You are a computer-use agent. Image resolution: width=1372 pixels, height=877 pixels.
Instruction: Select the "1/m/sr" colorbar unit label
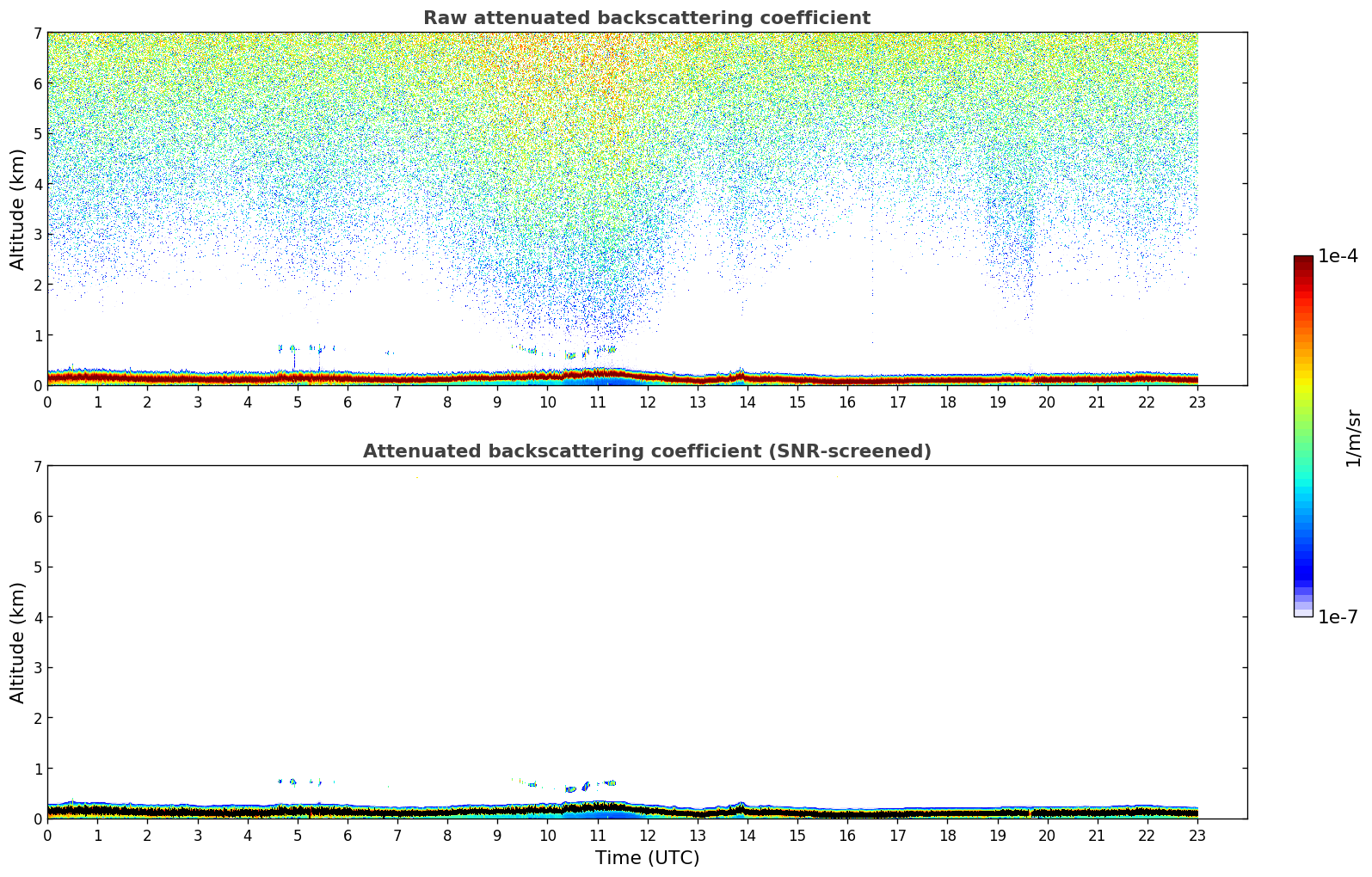(1353, 438)
